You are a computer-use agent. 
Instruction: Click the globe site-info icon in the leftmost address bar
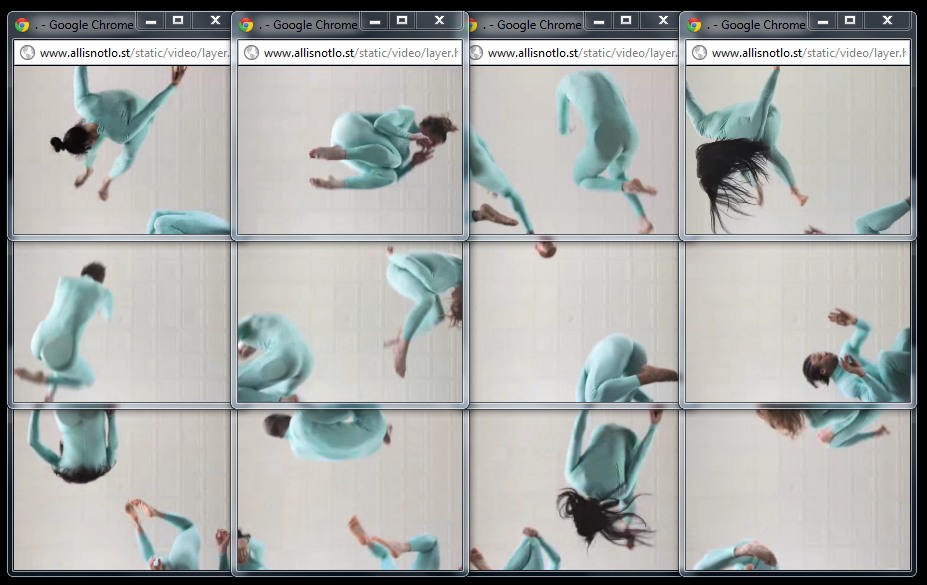(27, 53)
